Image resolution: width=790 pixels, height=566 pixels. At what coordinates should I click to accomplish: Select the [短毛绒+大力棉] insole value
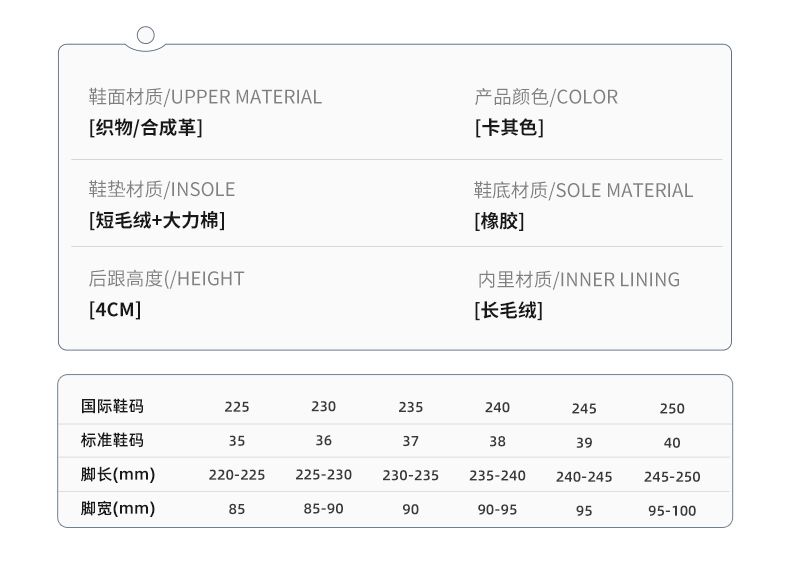point(157,221)
